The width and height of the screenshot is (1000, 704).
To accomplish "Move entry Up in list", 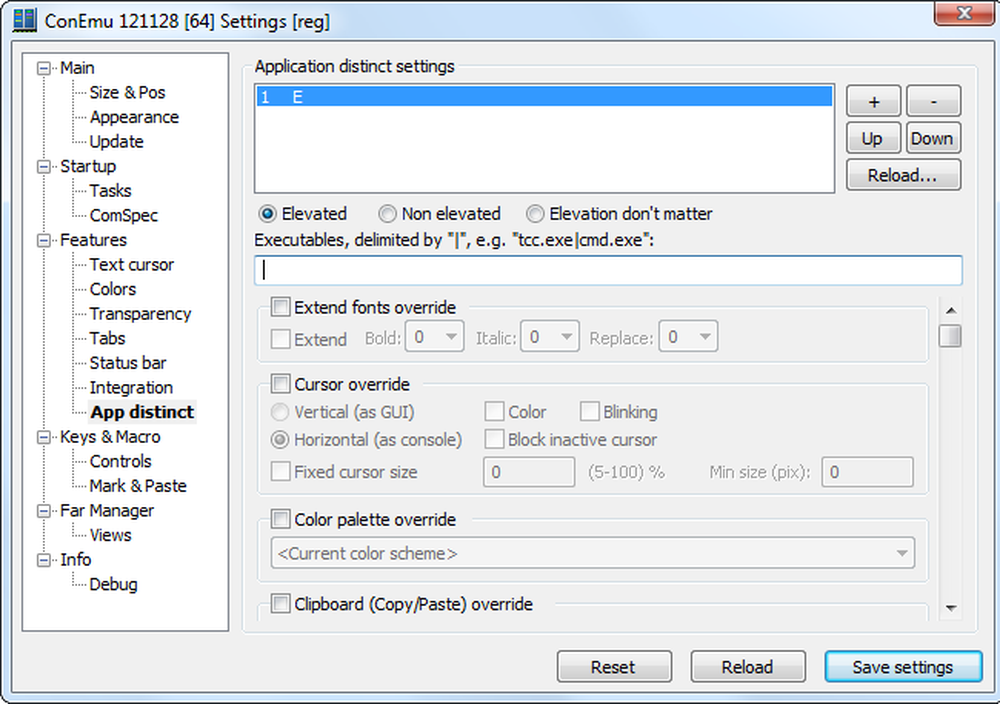I will [x=873, y=138].
